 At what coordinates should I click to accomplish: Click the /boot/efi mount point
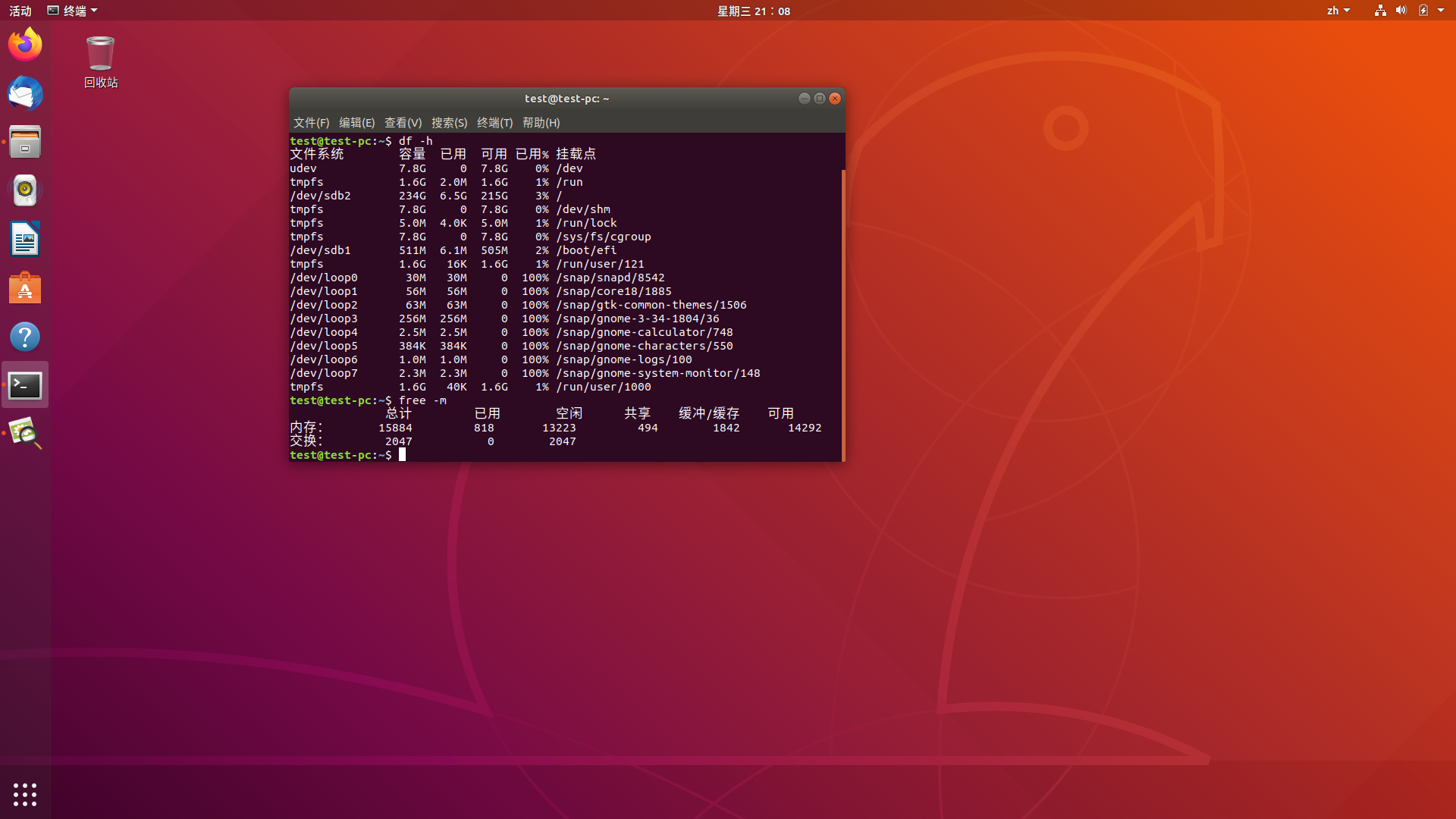(586, 250)
